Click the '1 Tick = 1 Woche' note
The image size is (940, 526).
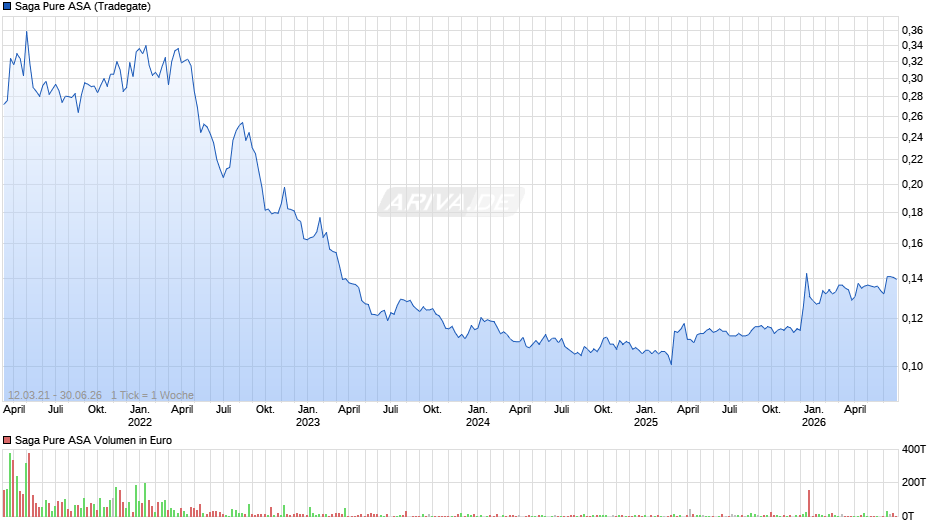pyautogui.click(x=152, y=395)
